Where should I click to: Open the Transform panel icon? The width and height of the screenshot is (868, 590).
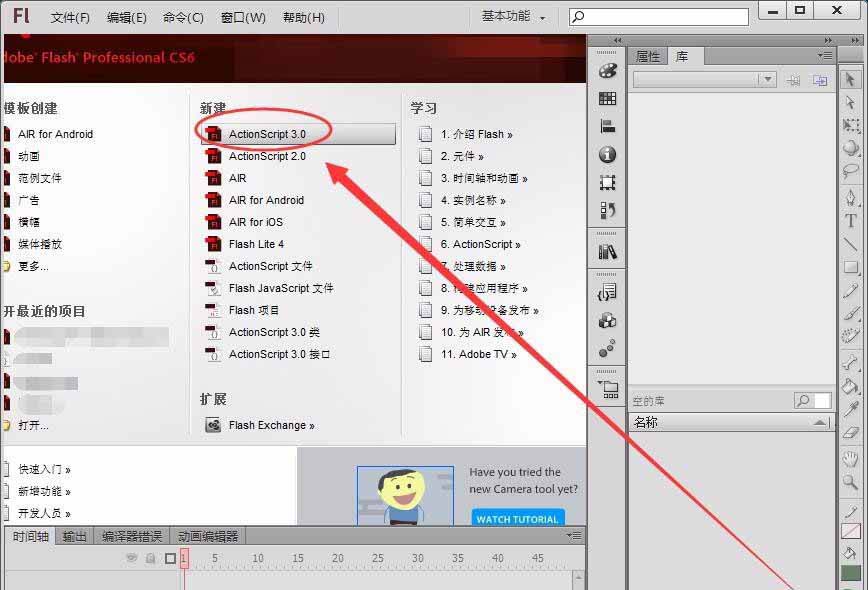(607, 182)
